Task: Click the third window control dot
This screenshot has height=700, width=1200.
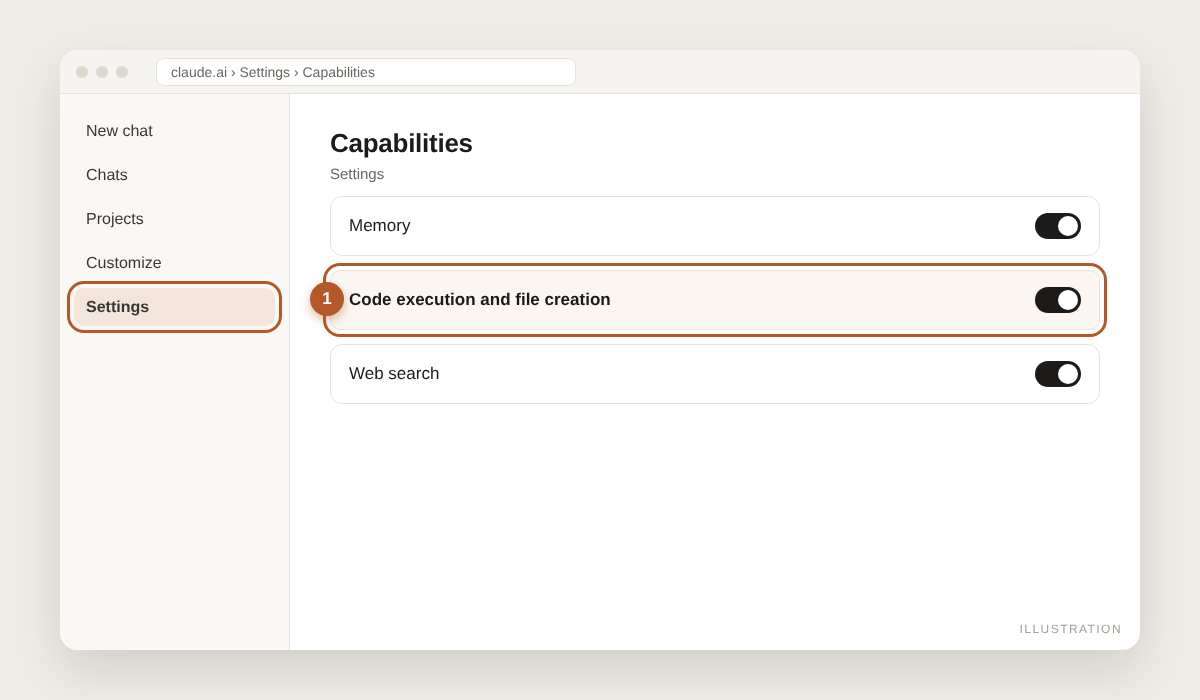Action: point(122,72)
